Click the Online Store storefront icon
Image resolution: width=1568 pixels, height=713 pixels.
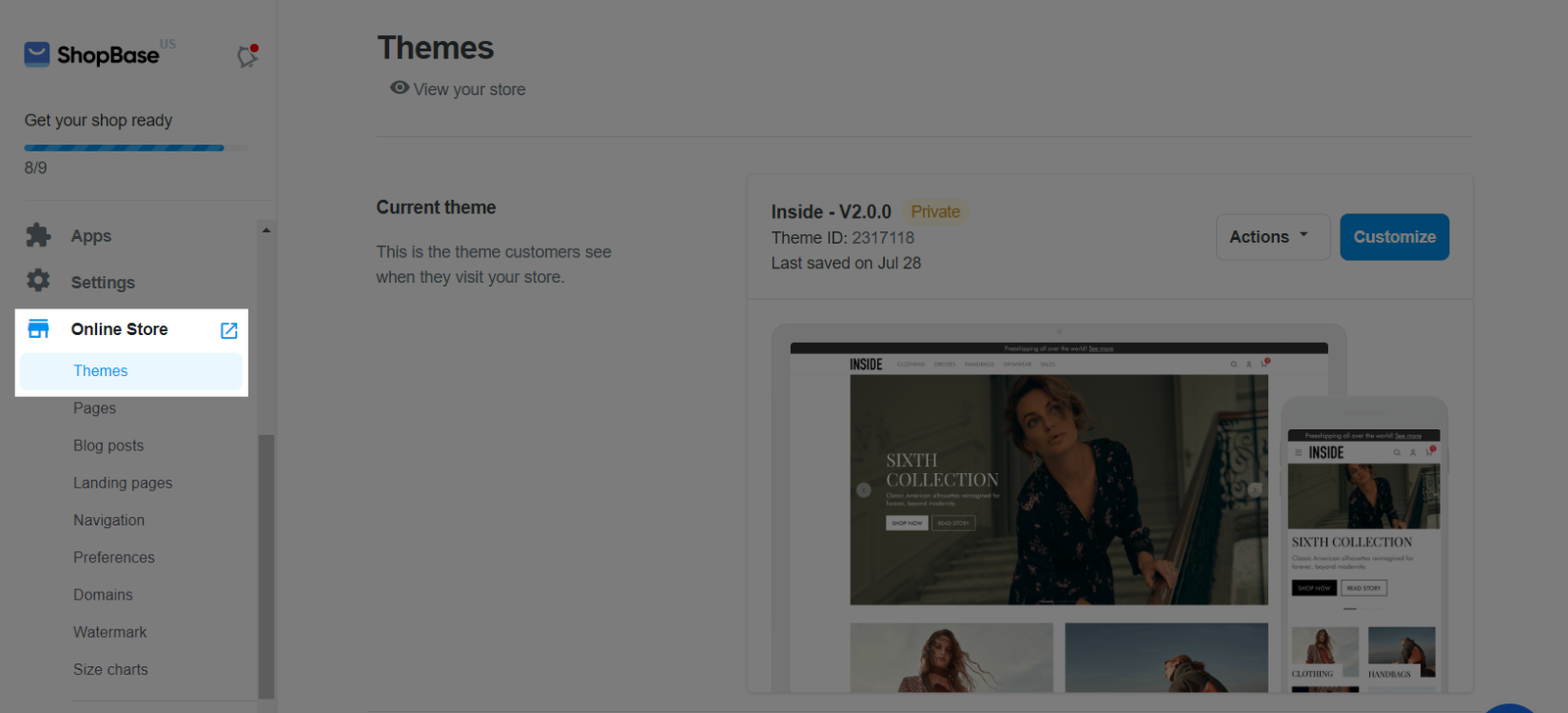[x=38, y=329]
